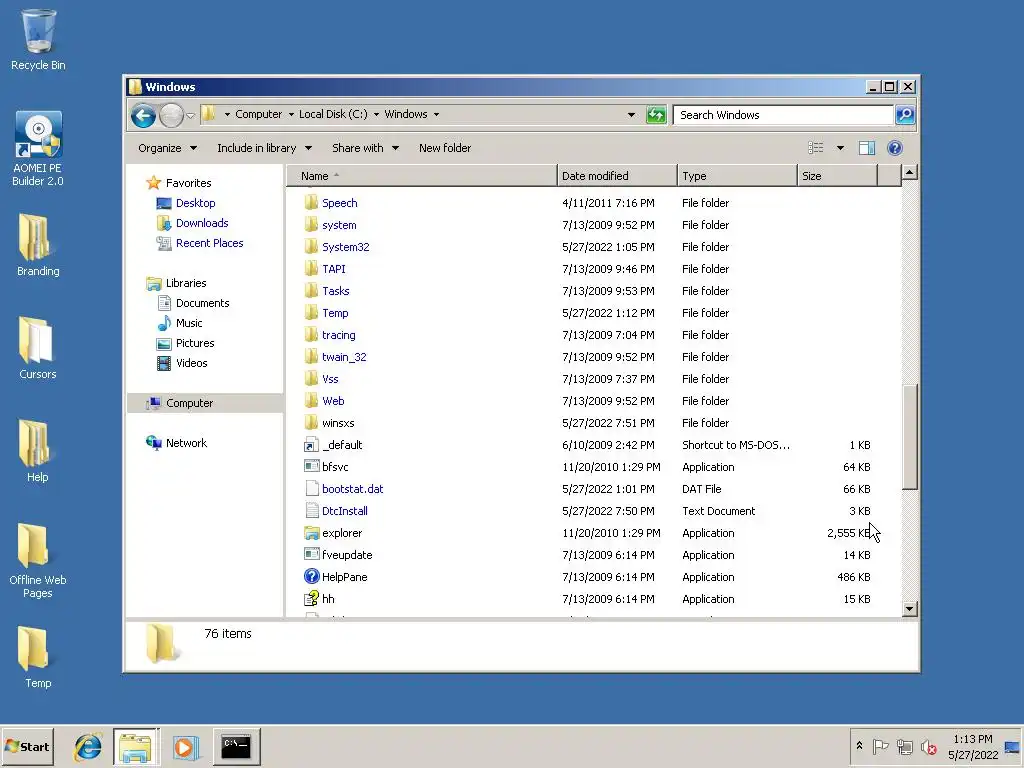Select the Offline Web Pages folder

click(38, 562)
